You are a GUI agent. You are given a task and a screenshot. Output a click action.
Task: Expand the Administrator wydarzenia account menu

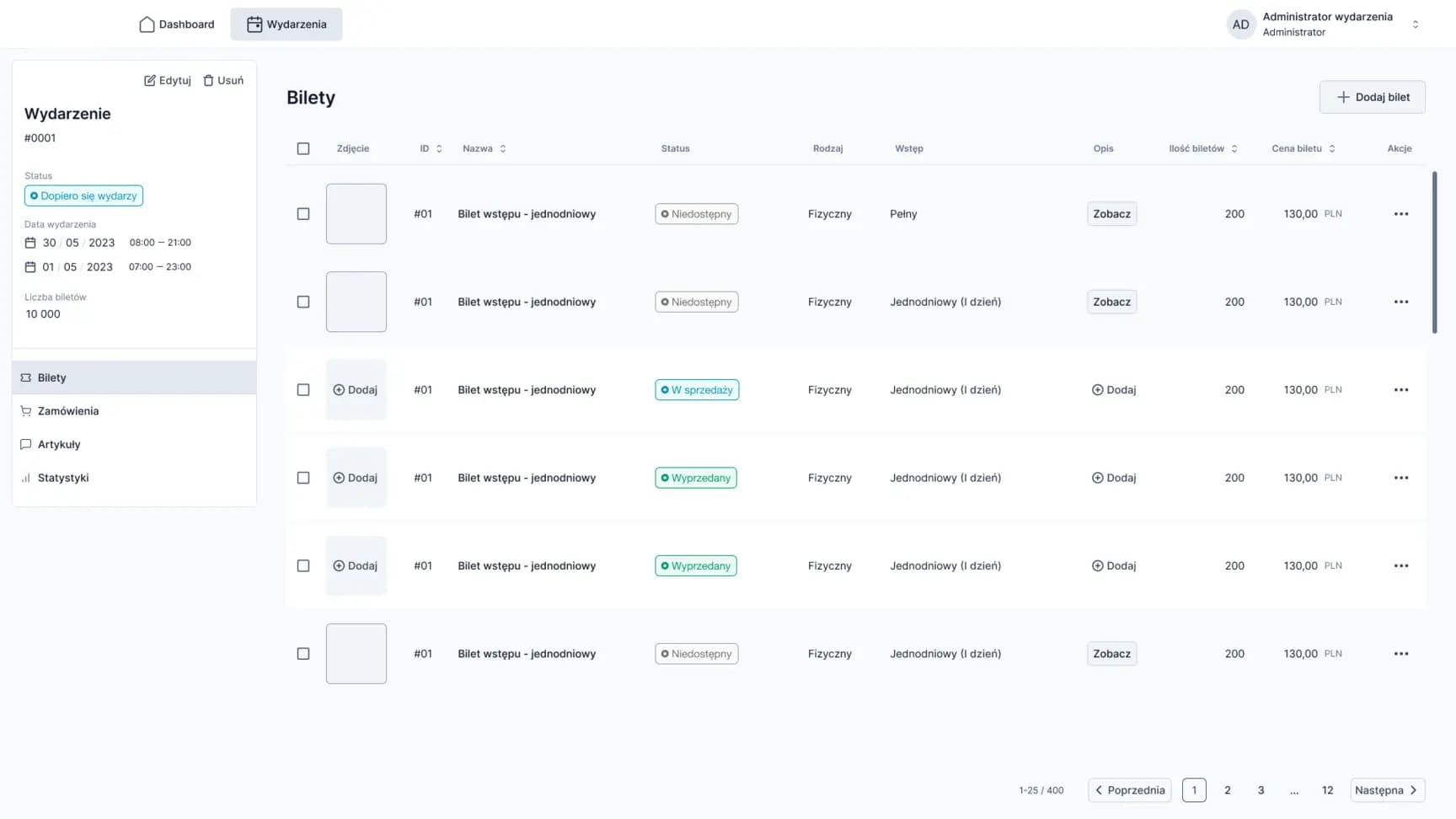click(1415, 24)
